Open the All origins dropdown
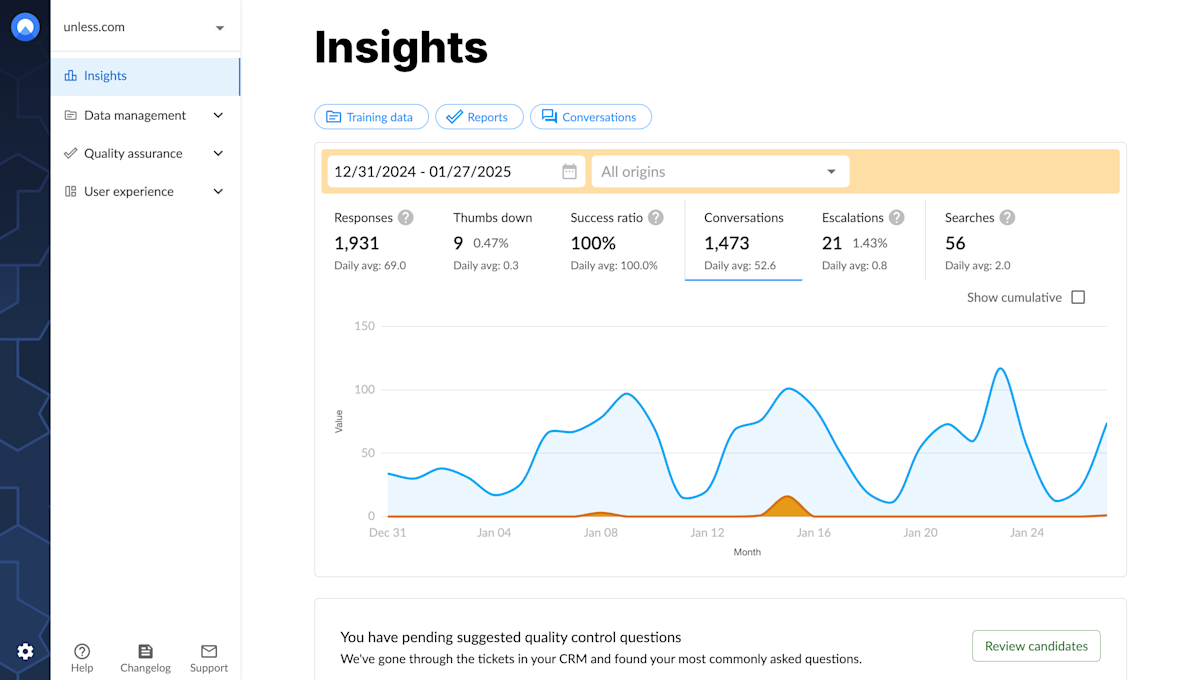Viewport: 1200px width, 680px height. click(720, 171)
